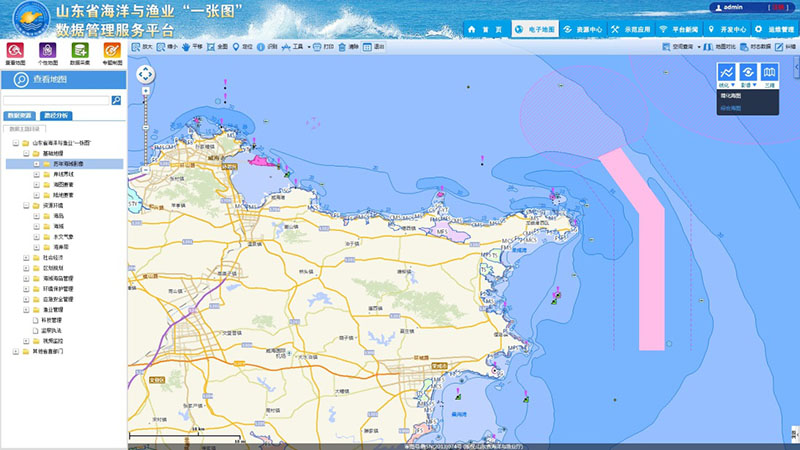Open the 平台新闻 nav item
The height and width of the screenshot is (450, 800).
coord(679,30)
